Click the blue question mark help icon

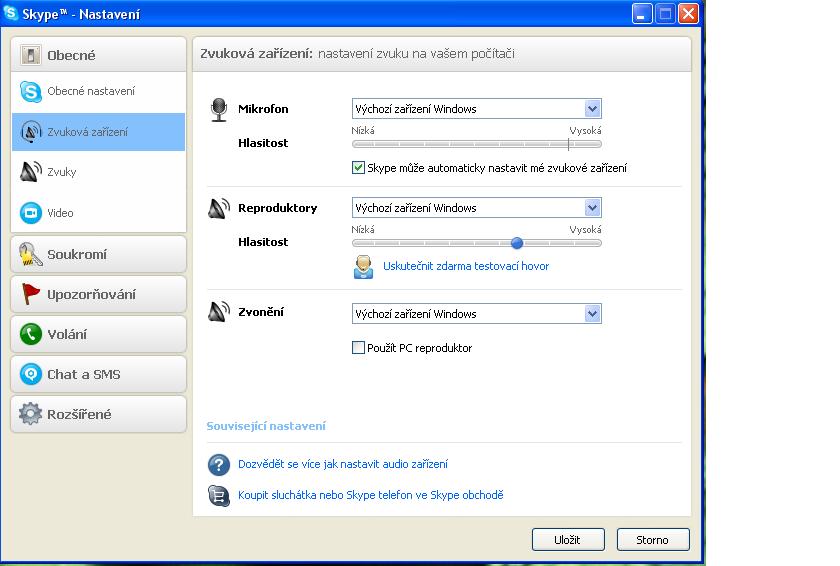[x=219, y=465]
